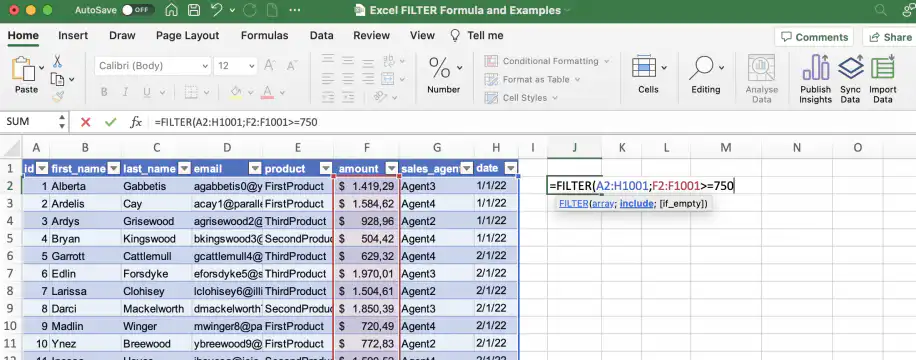This screenshot has height=360, width=916.
Task: Click the Cancel red X in formula bar
Action: [86, 122]
